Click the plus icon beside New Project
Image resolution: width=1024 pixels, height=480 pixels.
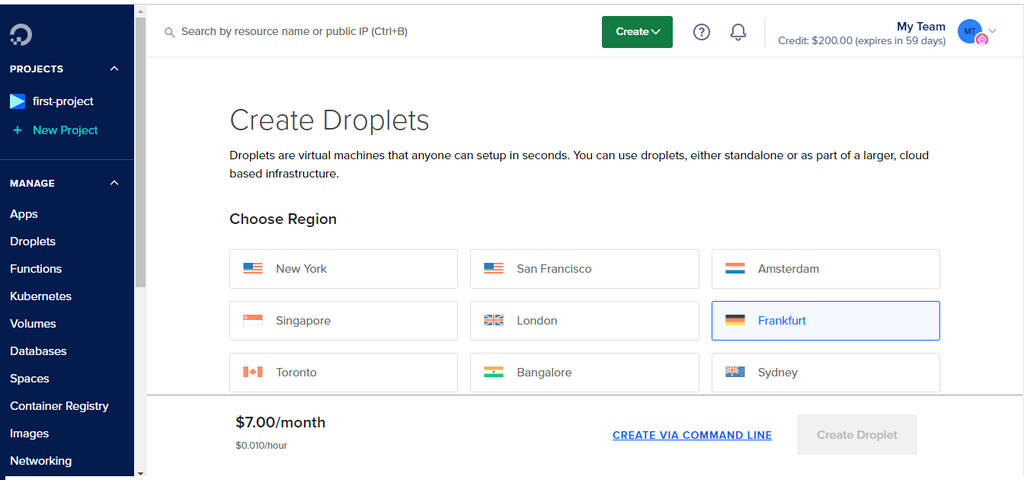17,130
